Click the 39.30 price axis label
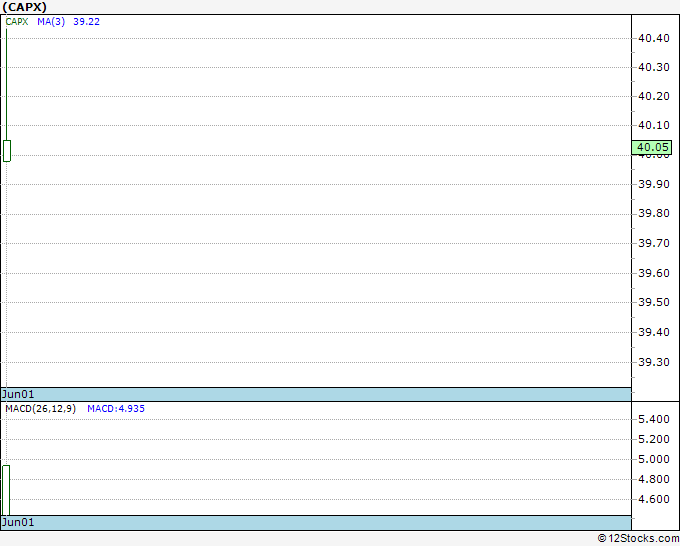 click(x=654, y=362)
